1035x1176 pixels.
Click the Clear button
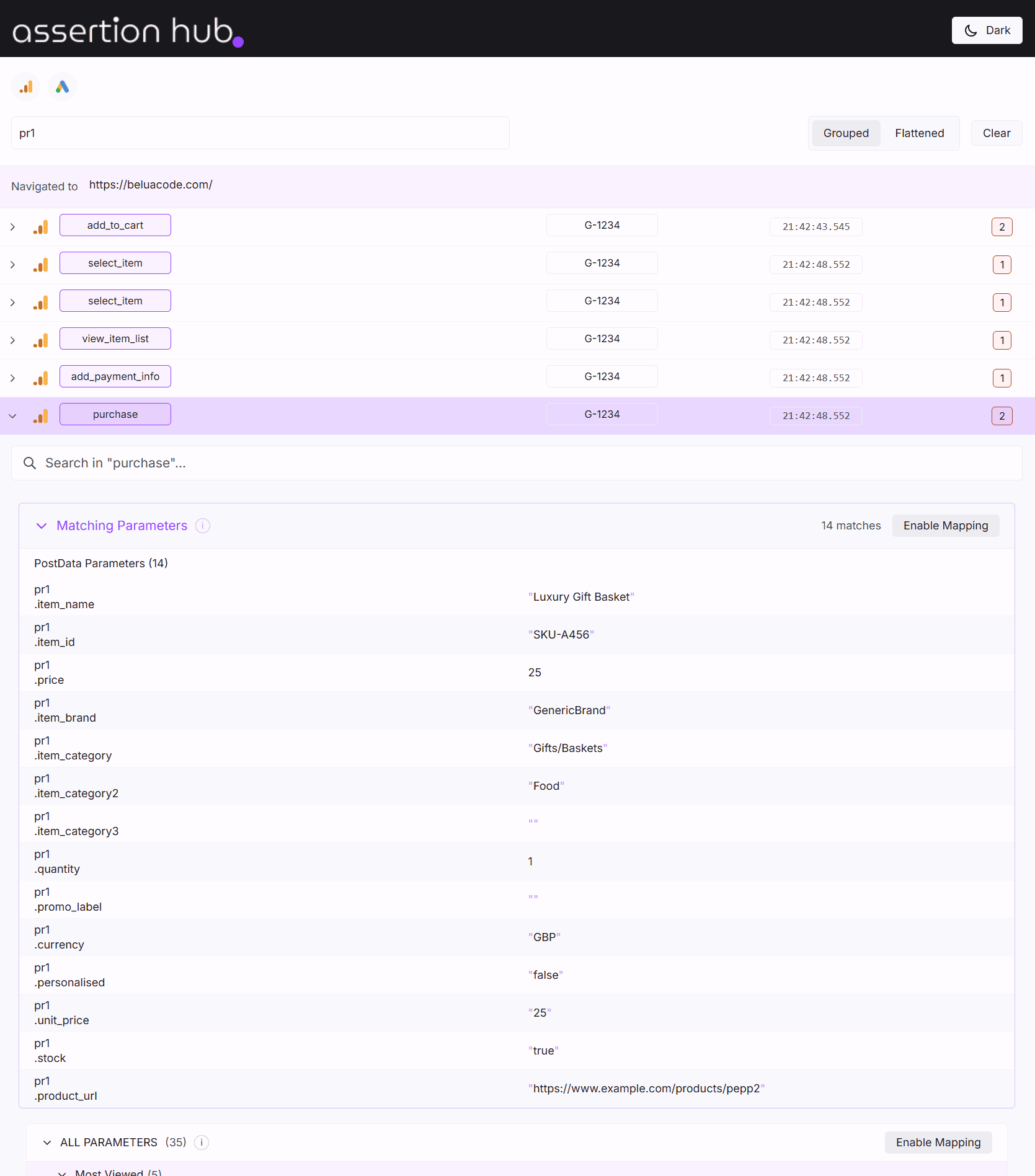tap(996, 133)
